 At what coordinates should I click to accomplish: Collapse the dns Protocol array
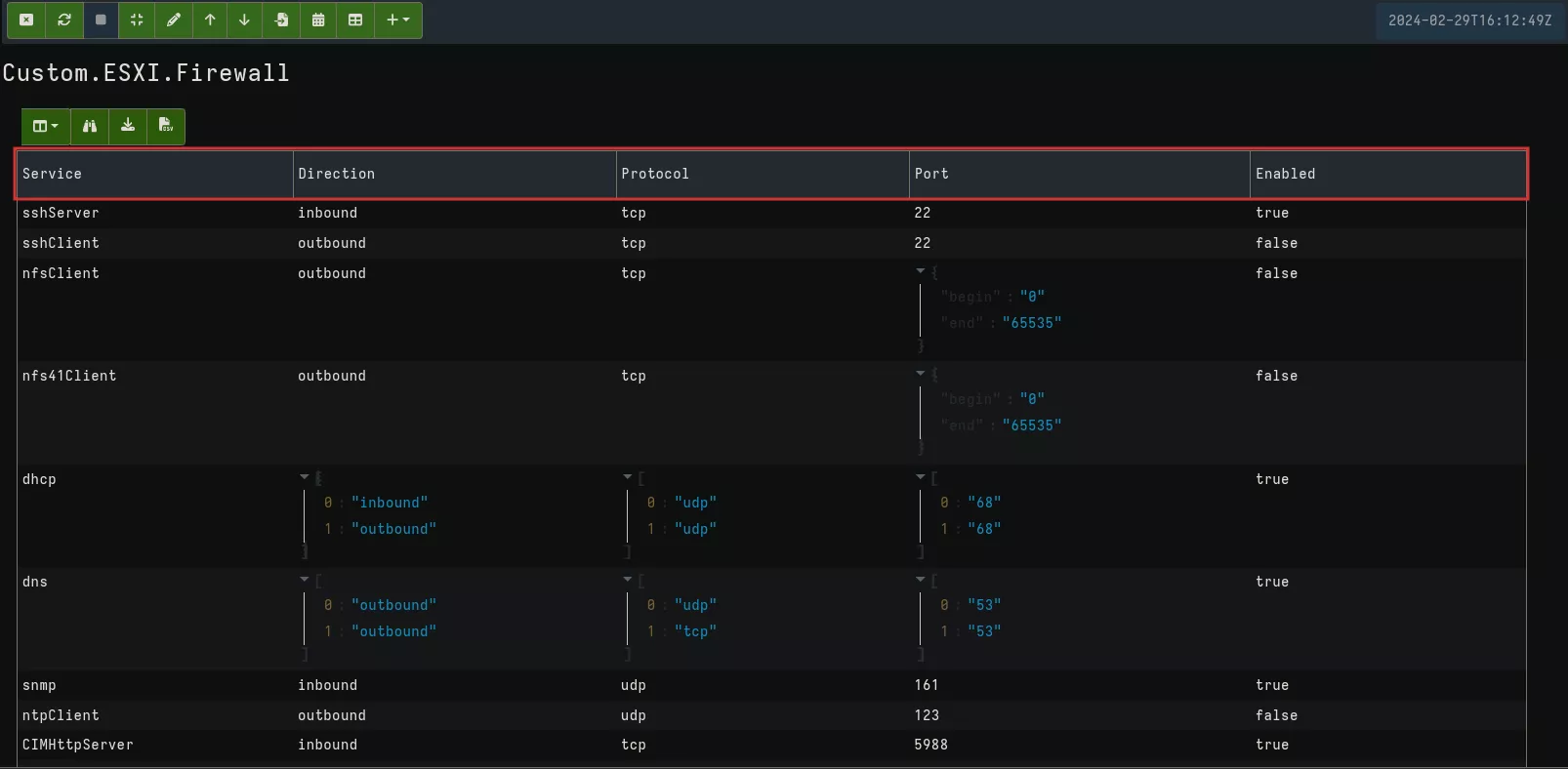pyautogui.click(x=628, y=580)
